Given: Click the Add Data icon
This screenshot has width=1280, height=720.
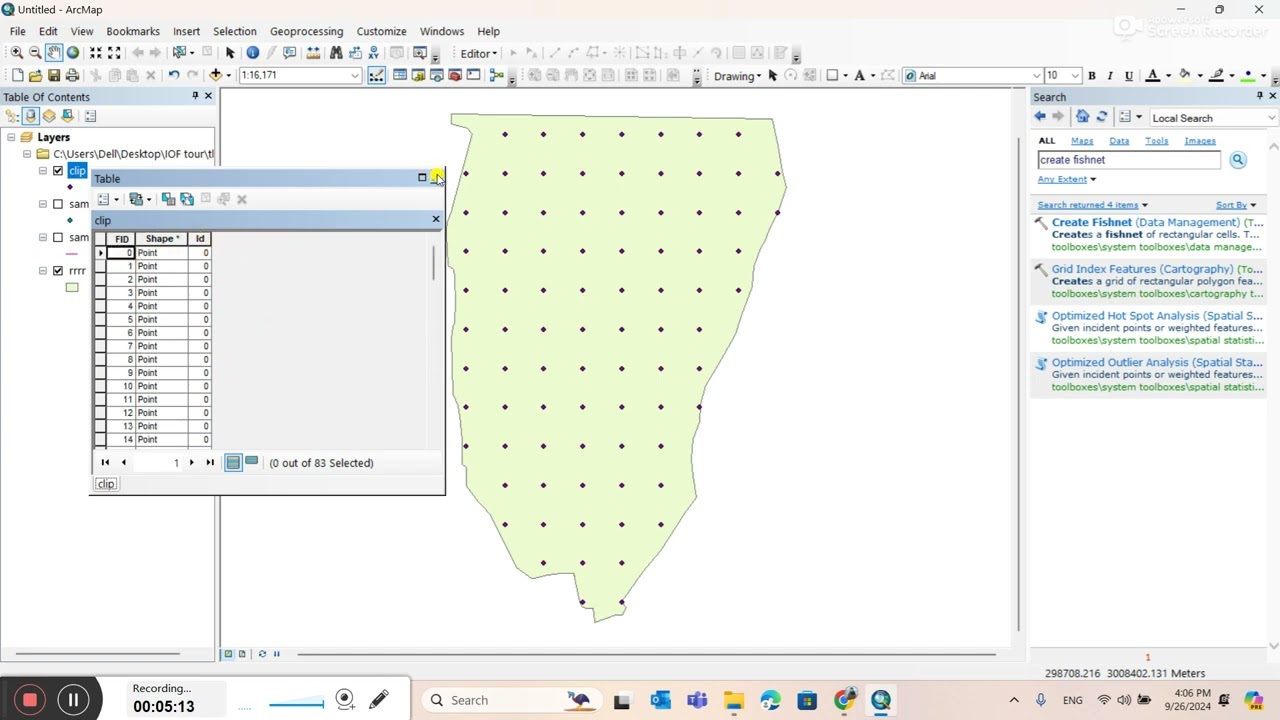Looking at the screenshot, I should [215, 75].
